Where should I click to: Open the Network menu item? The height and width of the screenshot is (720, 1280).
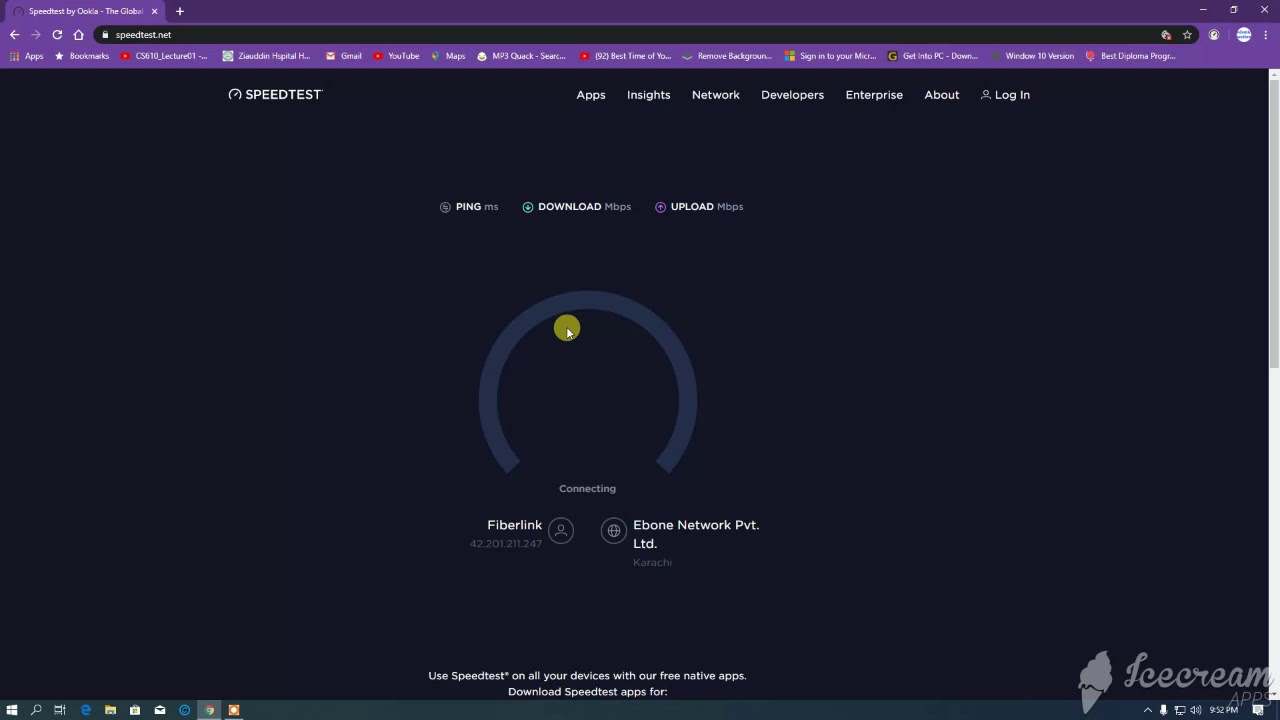coord(716,95)
